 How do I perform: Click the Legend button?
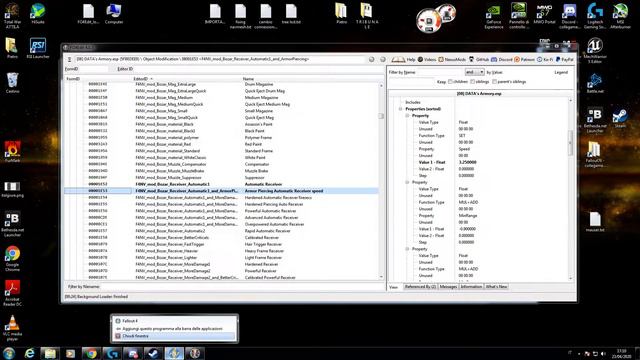pyautogui.click(x=561, y=72)
